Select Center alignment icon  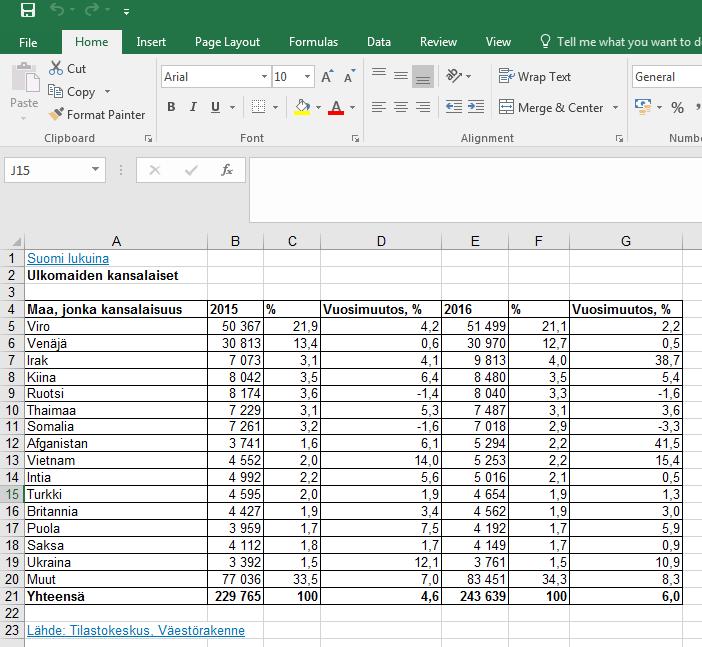pyautogui.click(x=401, y=107)
